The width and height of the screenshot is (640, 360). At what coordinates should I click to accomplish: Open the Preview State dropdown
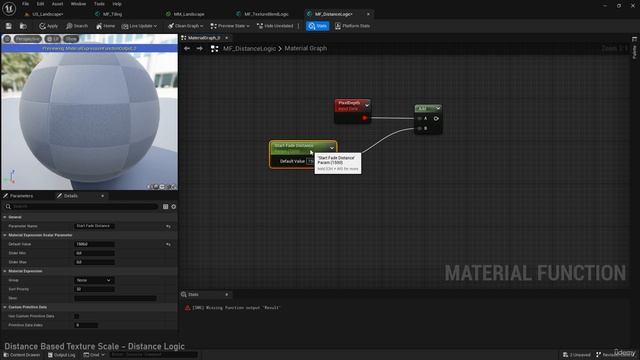tap(230, 26)
